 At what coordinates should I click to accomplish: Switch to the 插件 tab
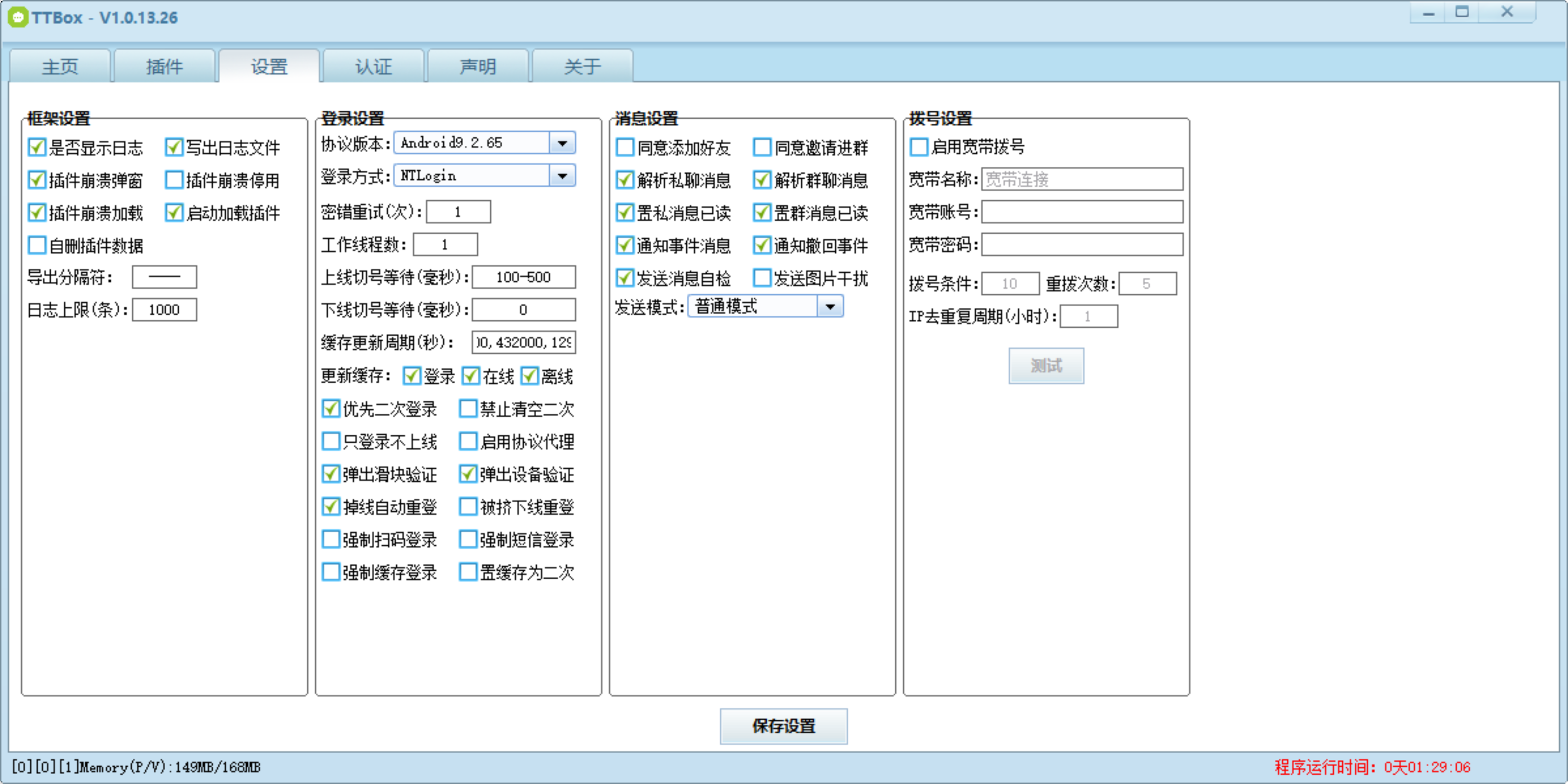click(164, 66)
